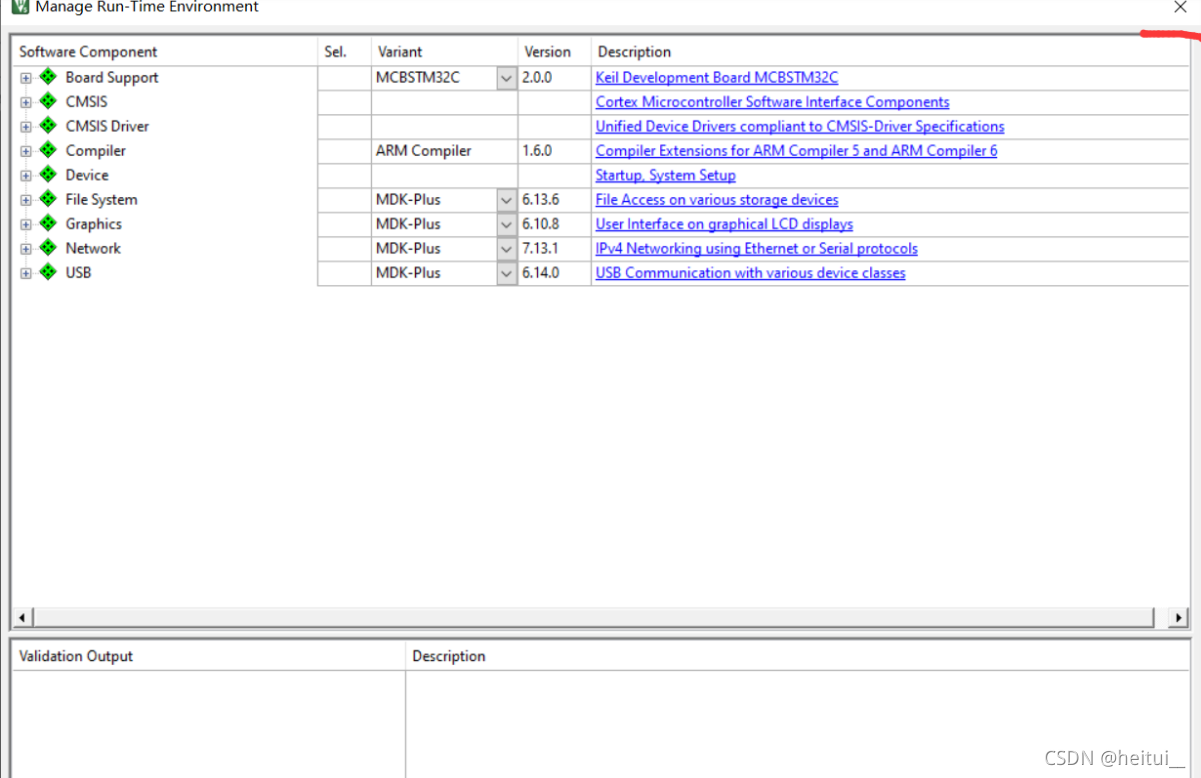Click the Validation Output column header
1201x778 pixels.
[209, 656]
